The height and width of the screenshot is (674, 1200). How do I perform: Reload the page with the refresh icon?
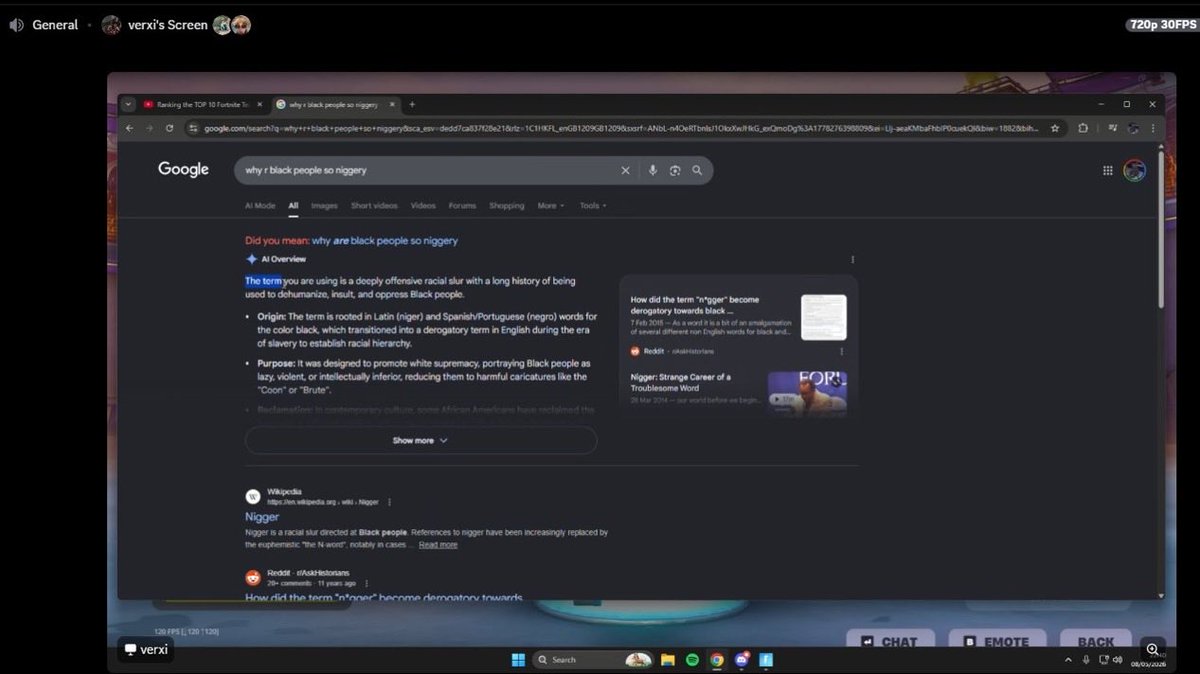point(169,128)
